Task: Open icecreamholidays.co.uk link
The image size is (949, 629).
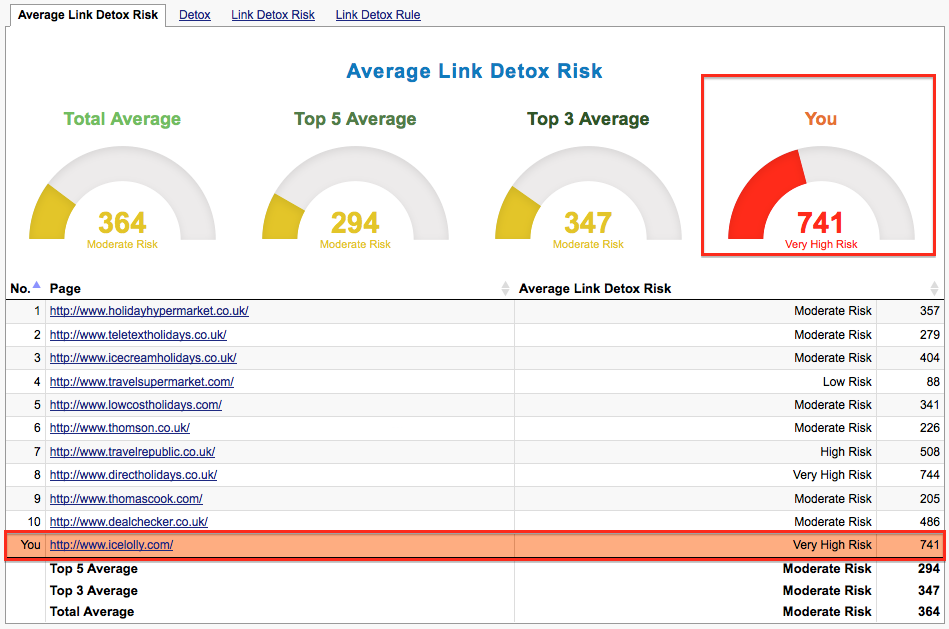Action: 143,358
